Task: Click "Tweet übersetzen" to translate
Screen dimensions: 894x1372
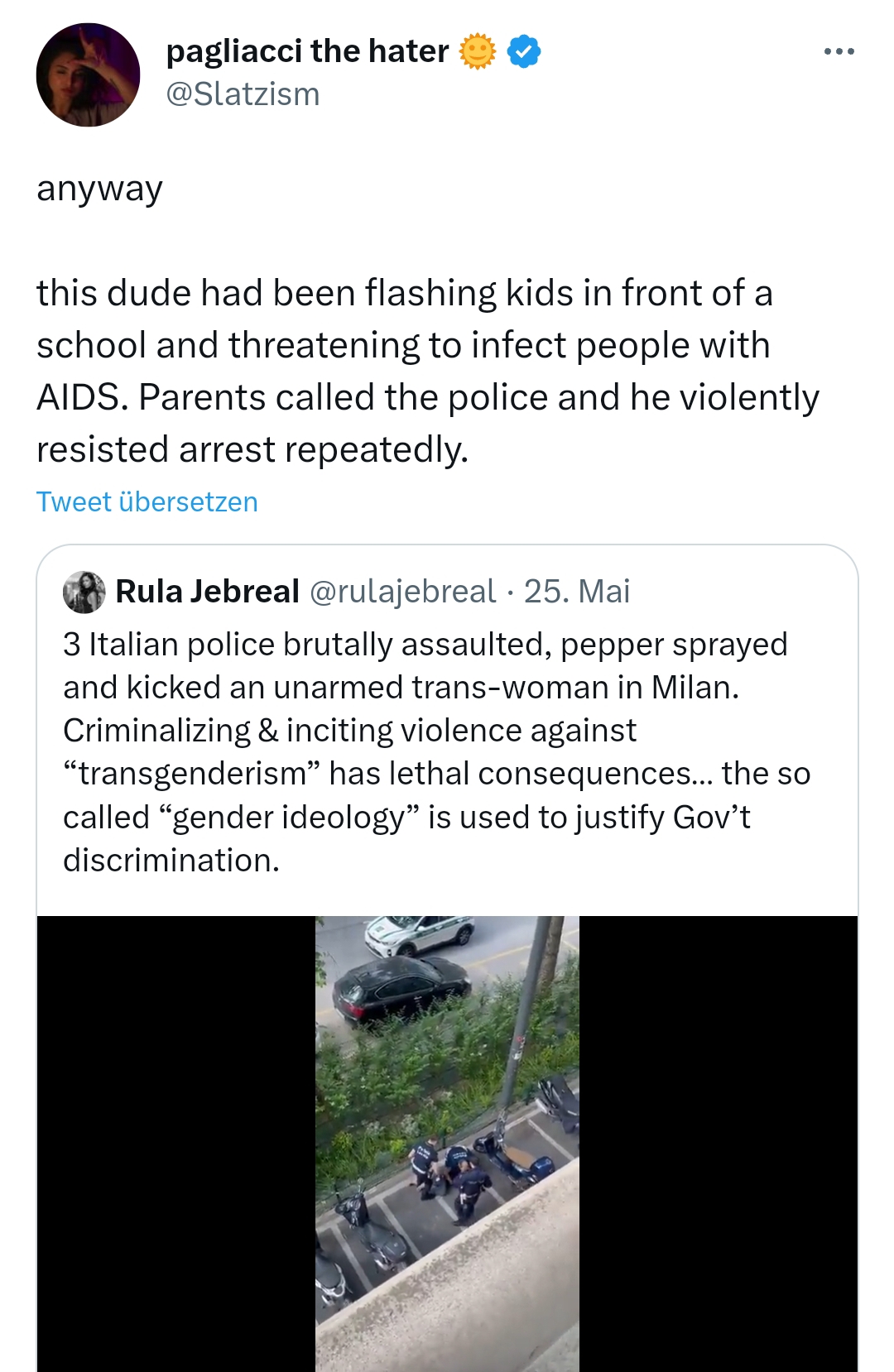Action: pyautogui.click(x=147, y=502)
